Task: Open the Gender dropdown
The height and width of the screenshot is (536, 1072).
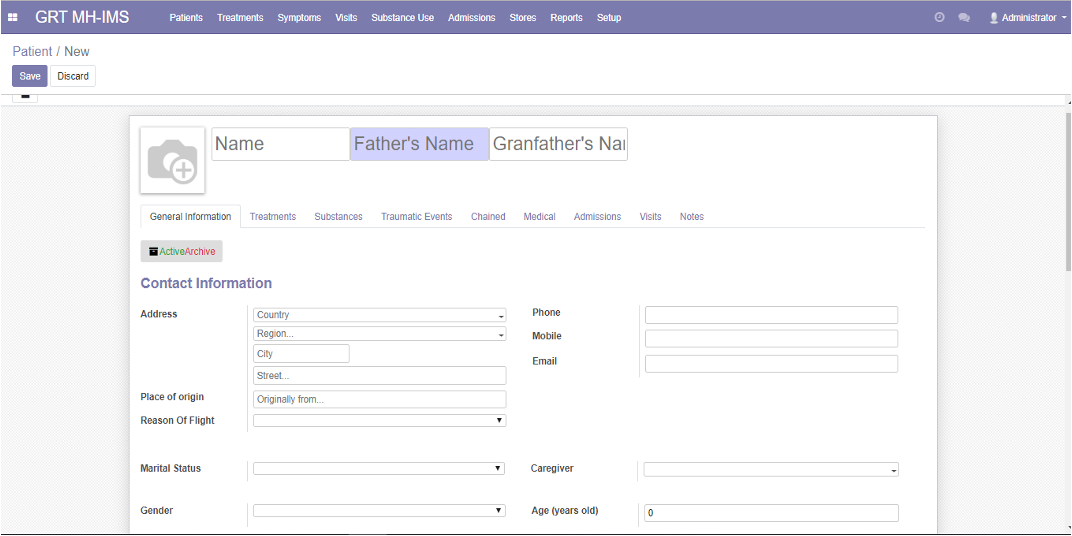Action: (x=379, y=511)
